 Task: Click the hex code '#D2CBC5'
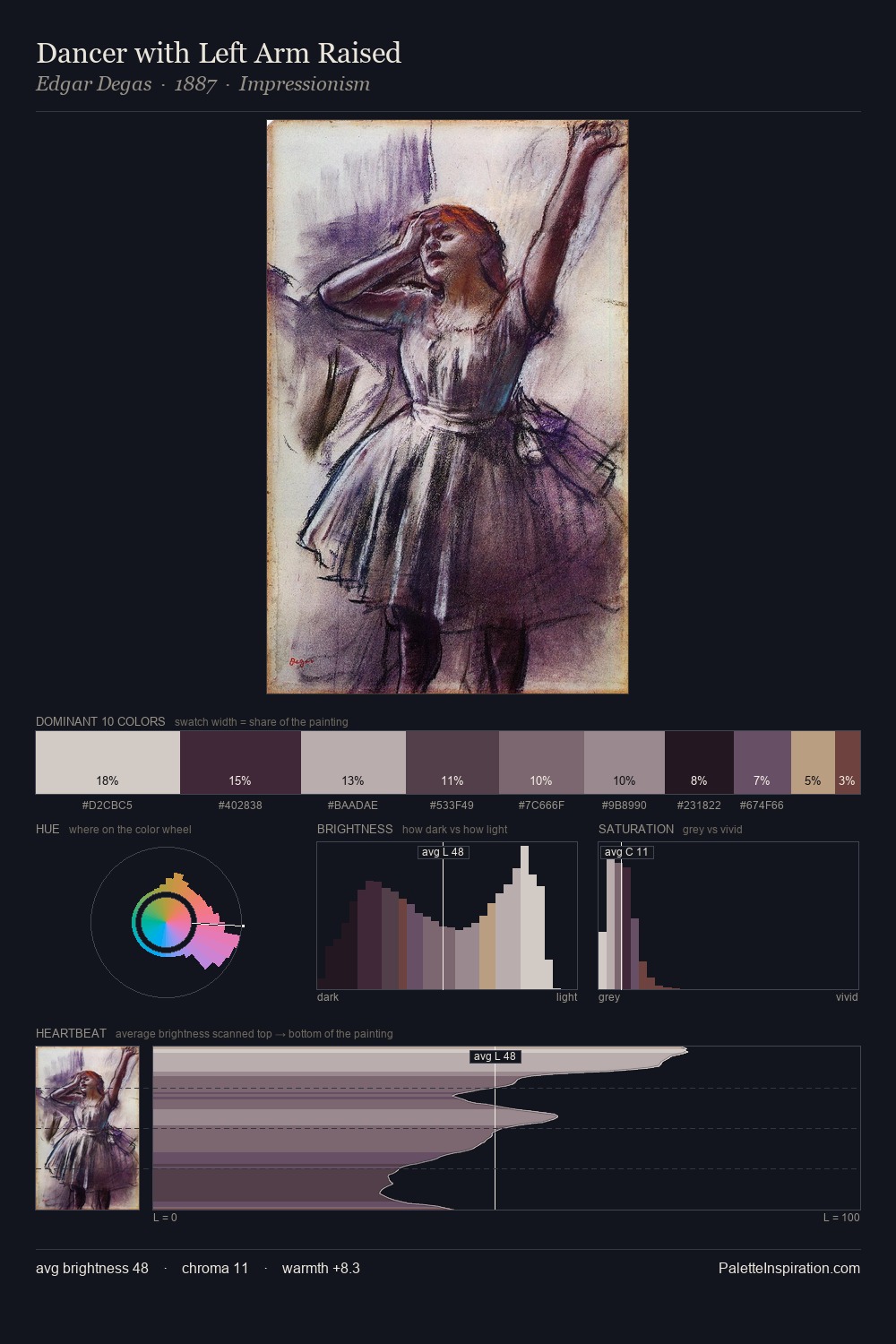coord(108,805)
